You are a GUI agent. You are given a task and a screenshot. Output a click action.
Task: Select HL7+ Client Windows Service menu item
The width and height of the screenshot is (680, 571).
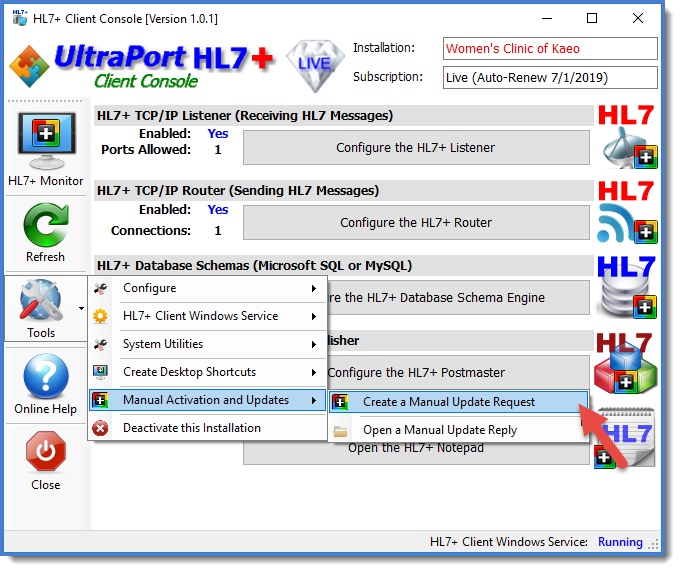208,316
